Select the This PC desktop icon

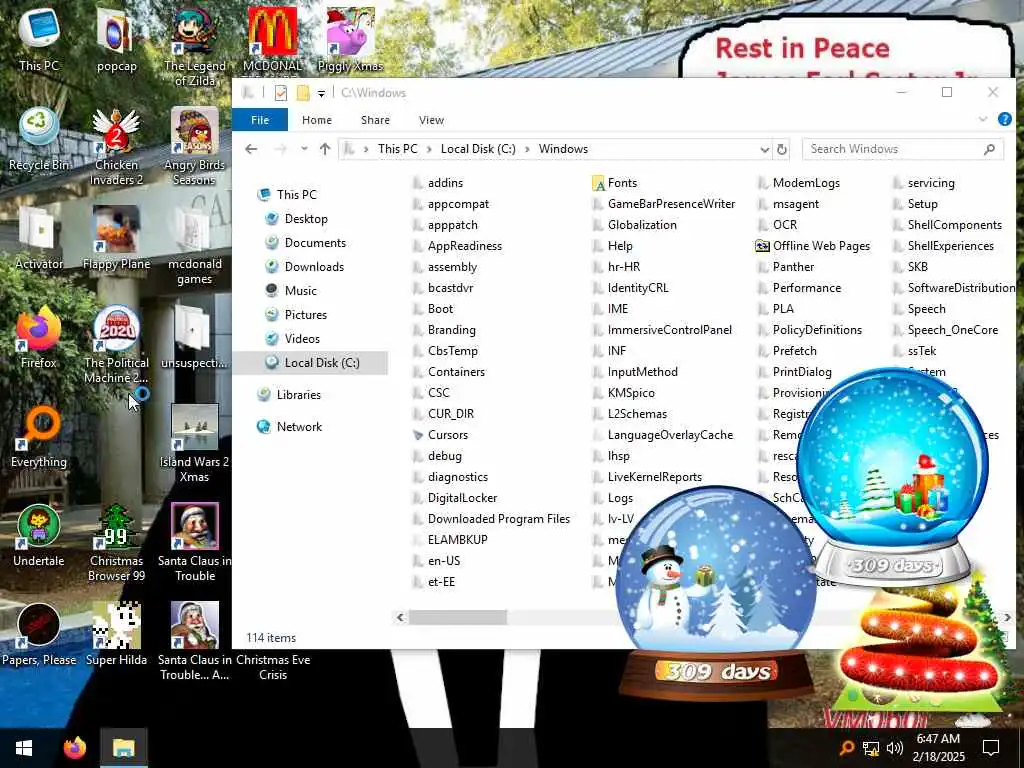tap(39, 40)
